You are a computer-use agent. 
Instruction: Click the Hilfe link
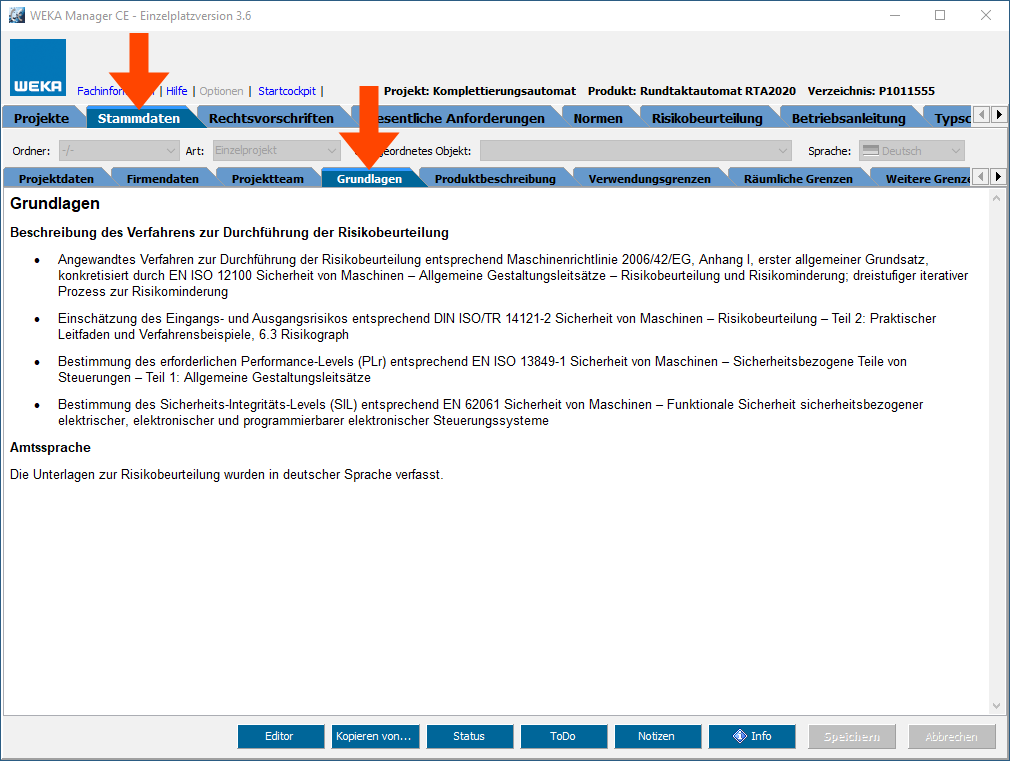tap(177, 91)
